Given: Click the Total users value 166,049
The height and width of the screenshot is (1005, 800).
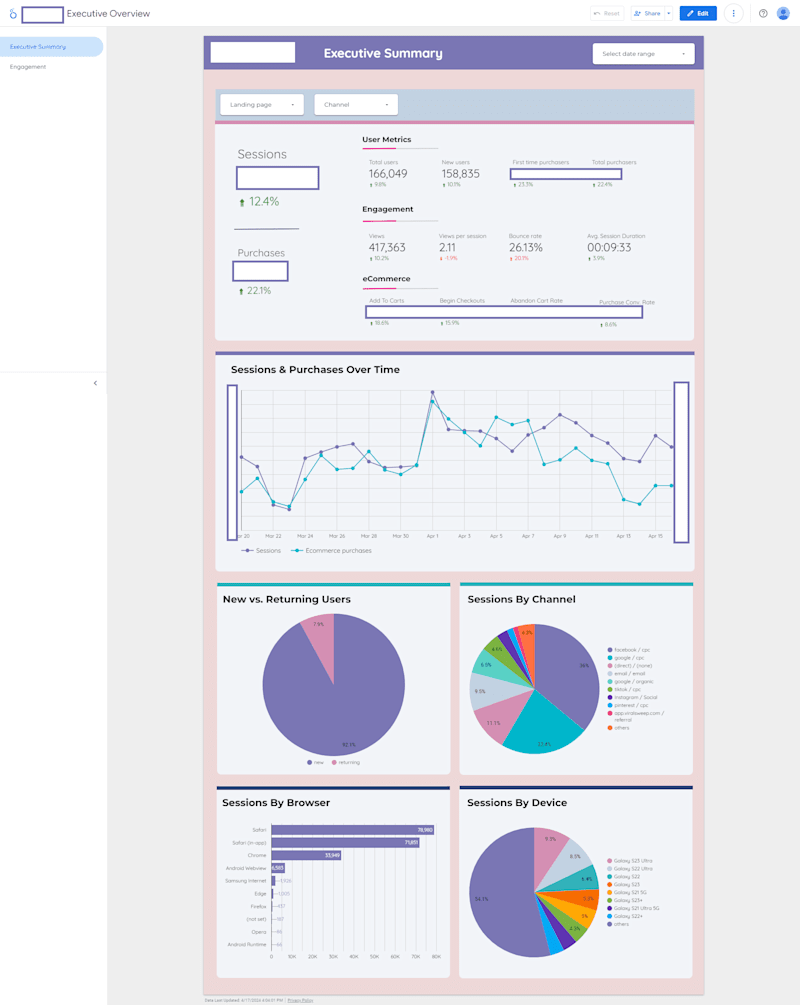Looking at the screenshot, I should [x=388, y=174].
